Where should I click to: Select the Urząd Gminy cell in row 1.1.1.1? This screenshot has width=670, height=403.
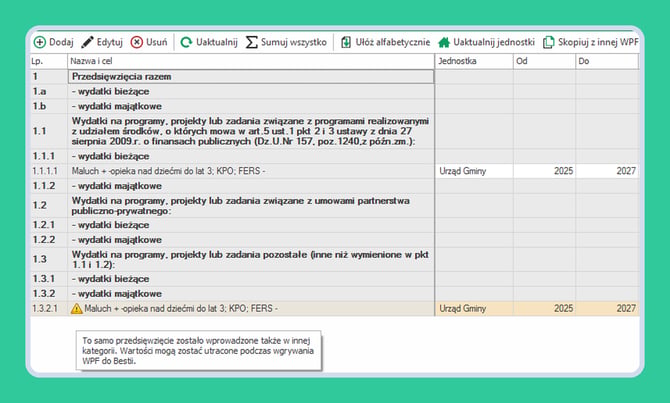(x=474, y=171)
